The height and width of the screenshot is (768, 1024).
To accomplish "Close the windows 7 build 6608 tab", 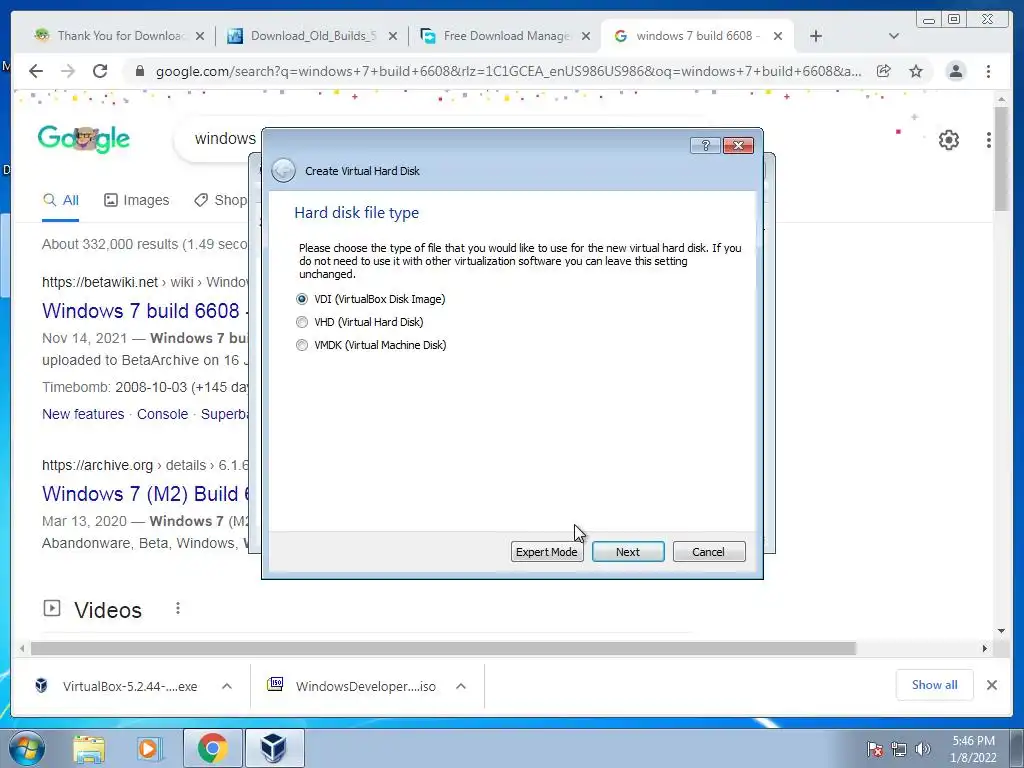I will (x=778, y=36).
